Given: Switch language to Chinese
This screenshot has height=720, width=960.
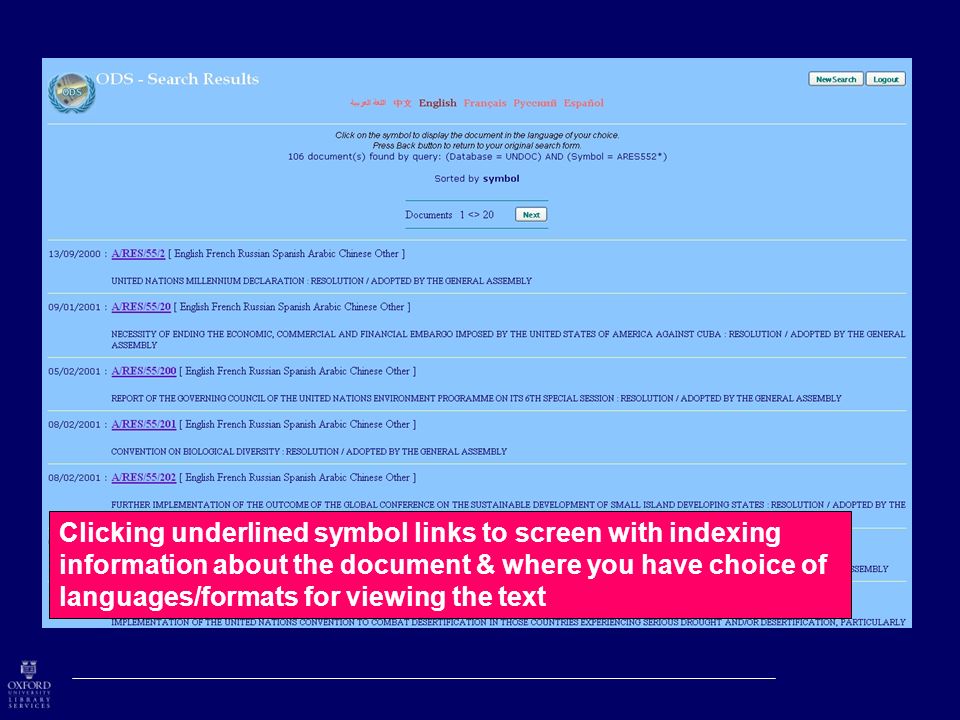Looking at the screenshot, I should click(x=402, y=103).
